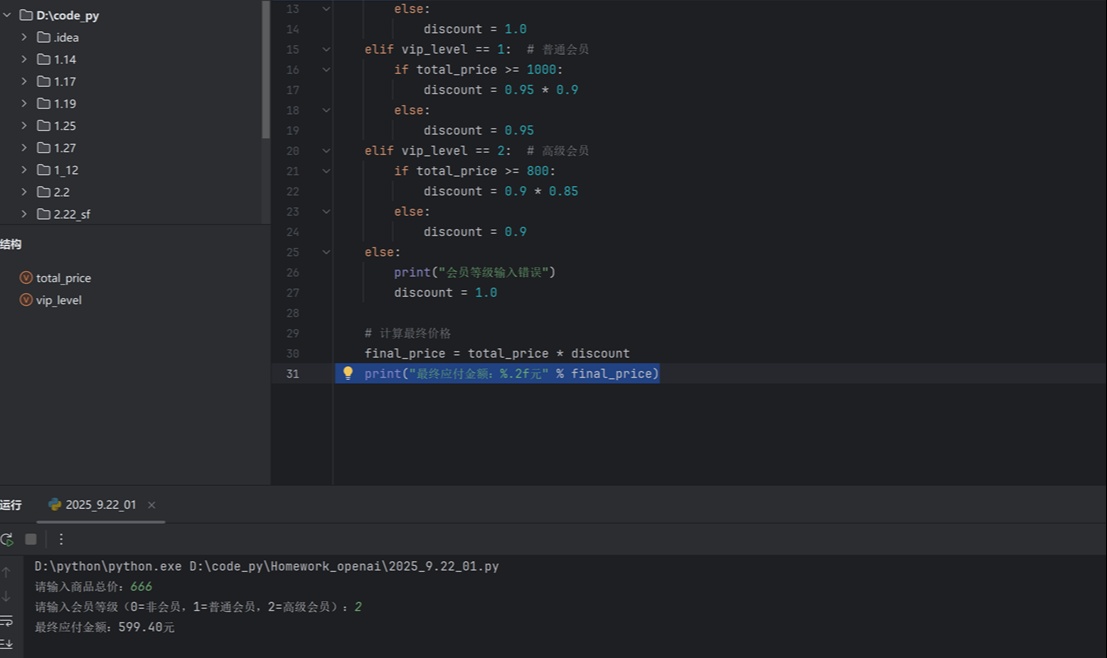The image size is (1107, 658).
Task: Fold the else block at line 18
Action: (326, 110)
